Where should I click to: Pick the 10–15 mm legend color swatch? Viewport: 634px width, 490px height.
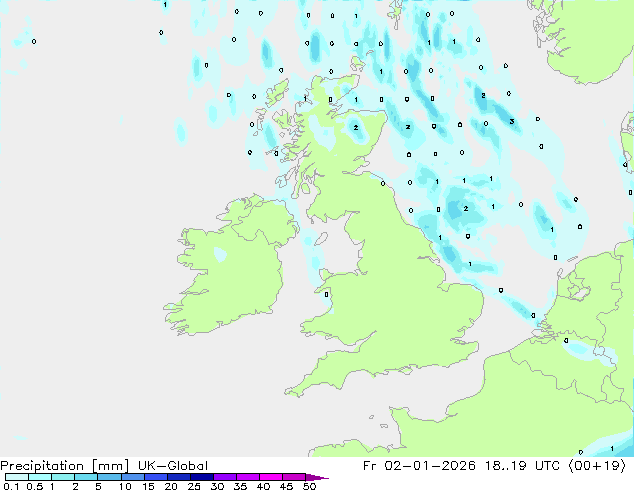click(133, 477)
